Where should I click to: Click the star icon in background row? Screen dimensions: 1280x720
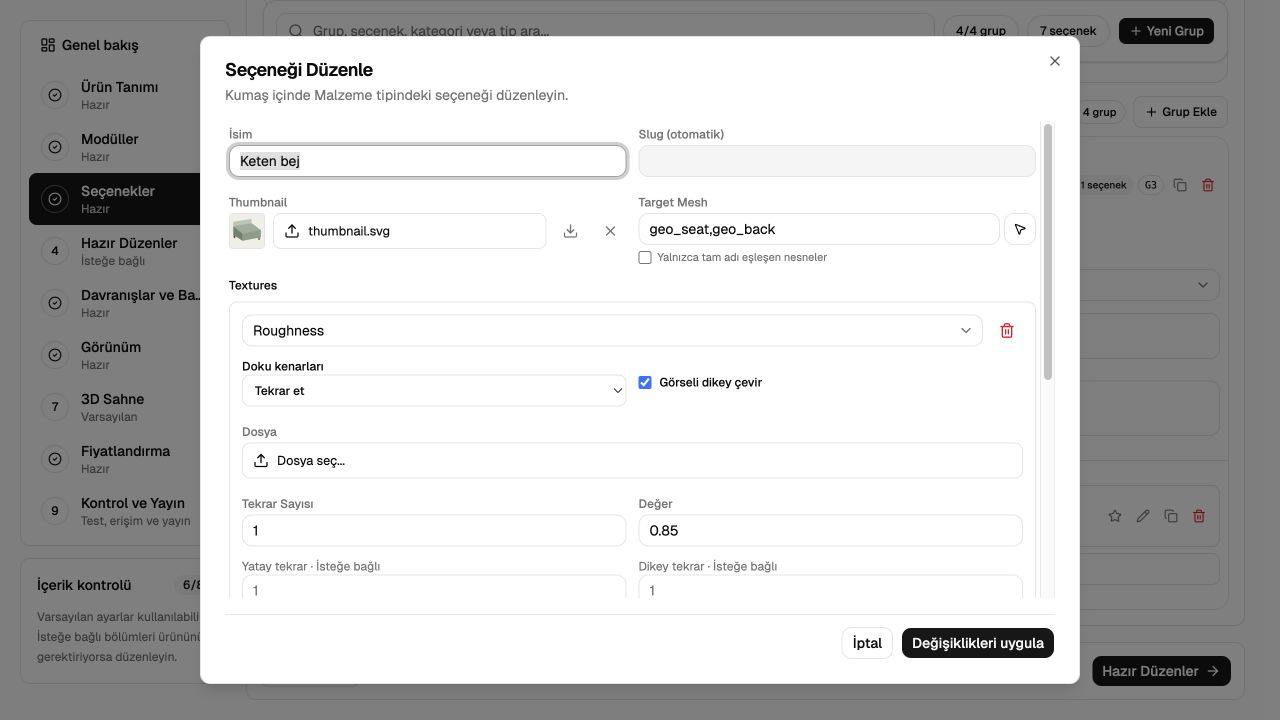(1115, 516)
